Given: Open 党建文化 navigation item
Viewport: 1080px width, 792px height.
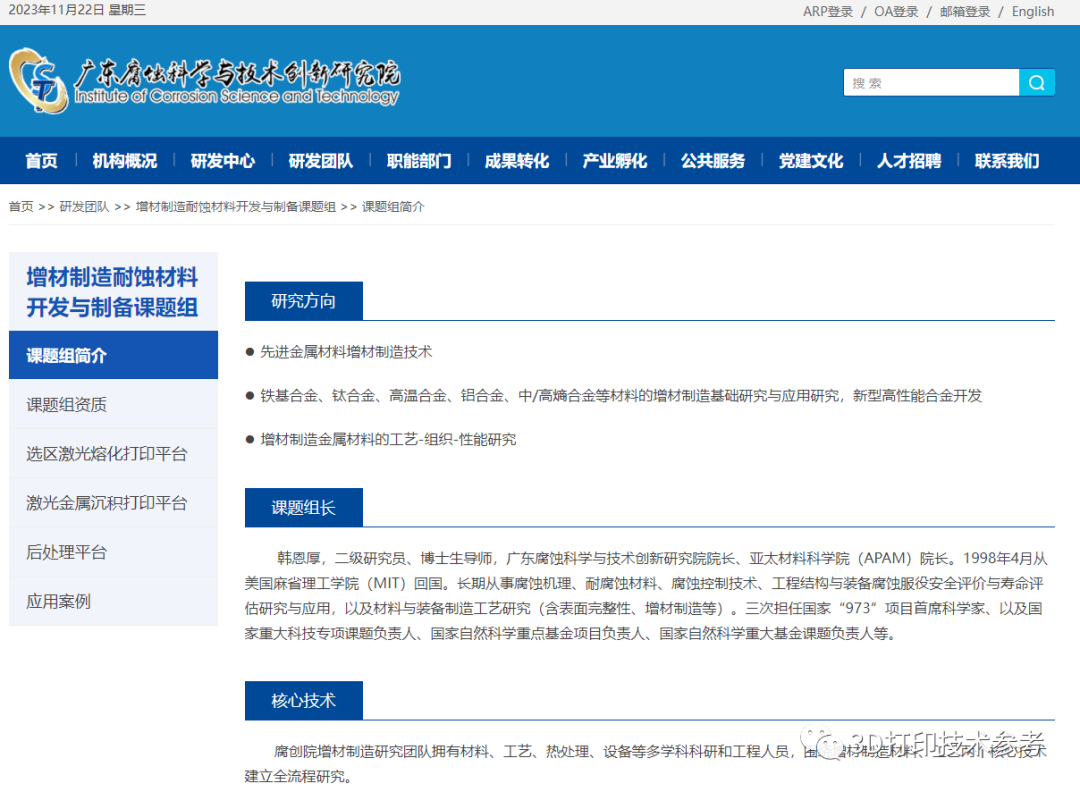Looking at the screenshot, I should pyautogui.click(x=811, y=161).
